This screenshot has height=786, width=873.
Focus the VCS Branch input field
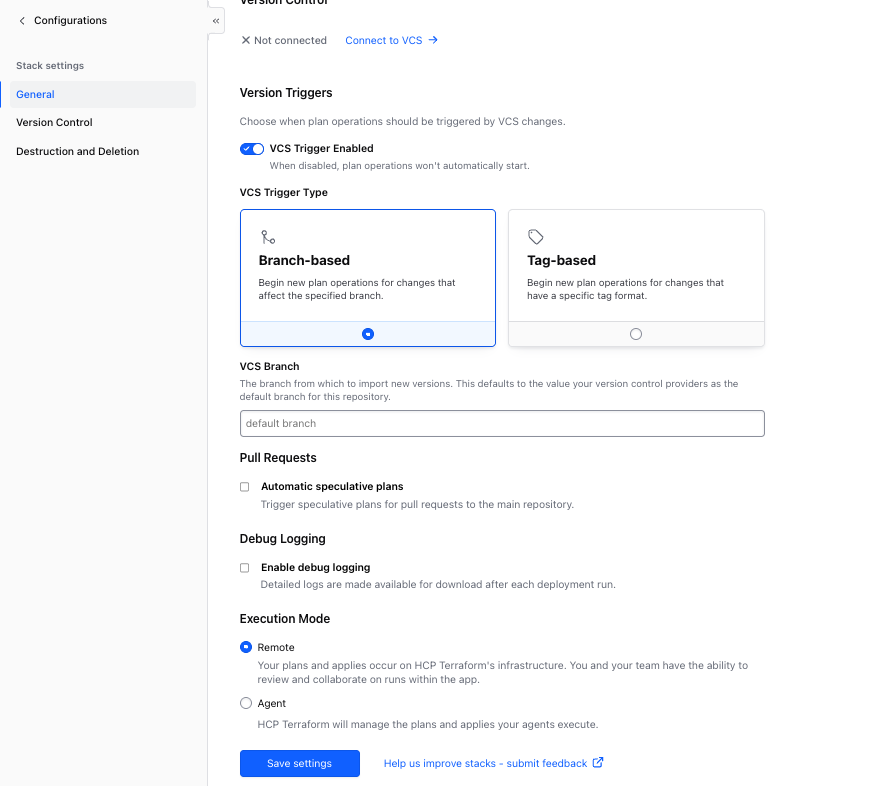[502, 424]
